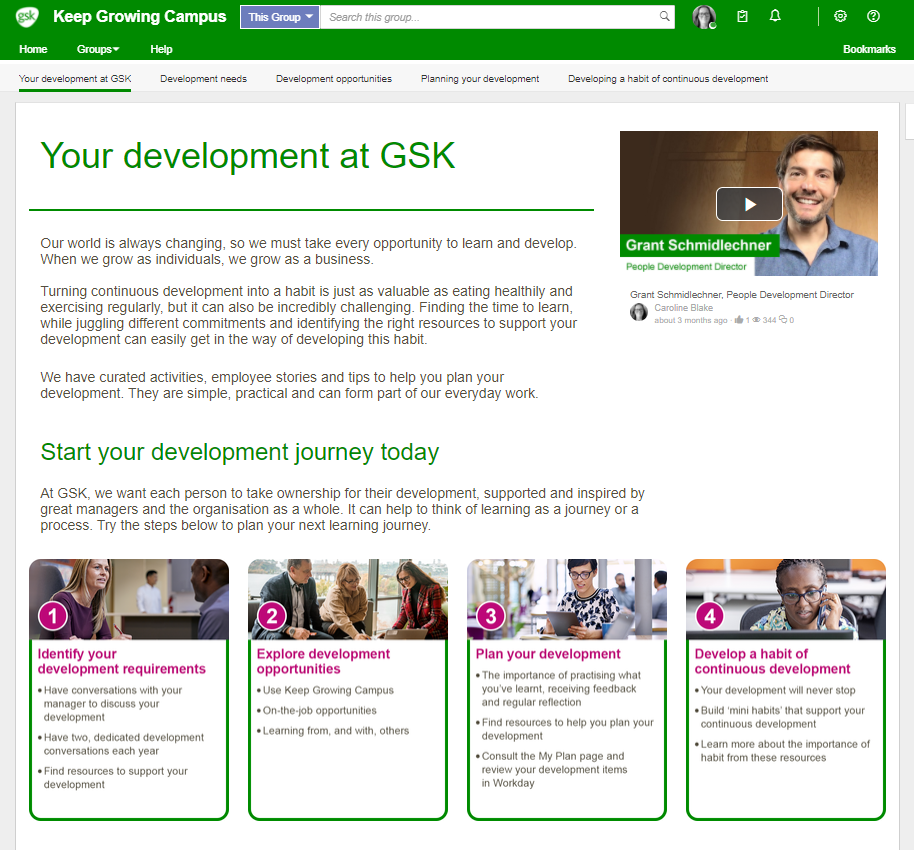Click 'Build mini habits' bullet text
Image resolution: width=914 pixels, height=850 pixels.
coord(782,717)
